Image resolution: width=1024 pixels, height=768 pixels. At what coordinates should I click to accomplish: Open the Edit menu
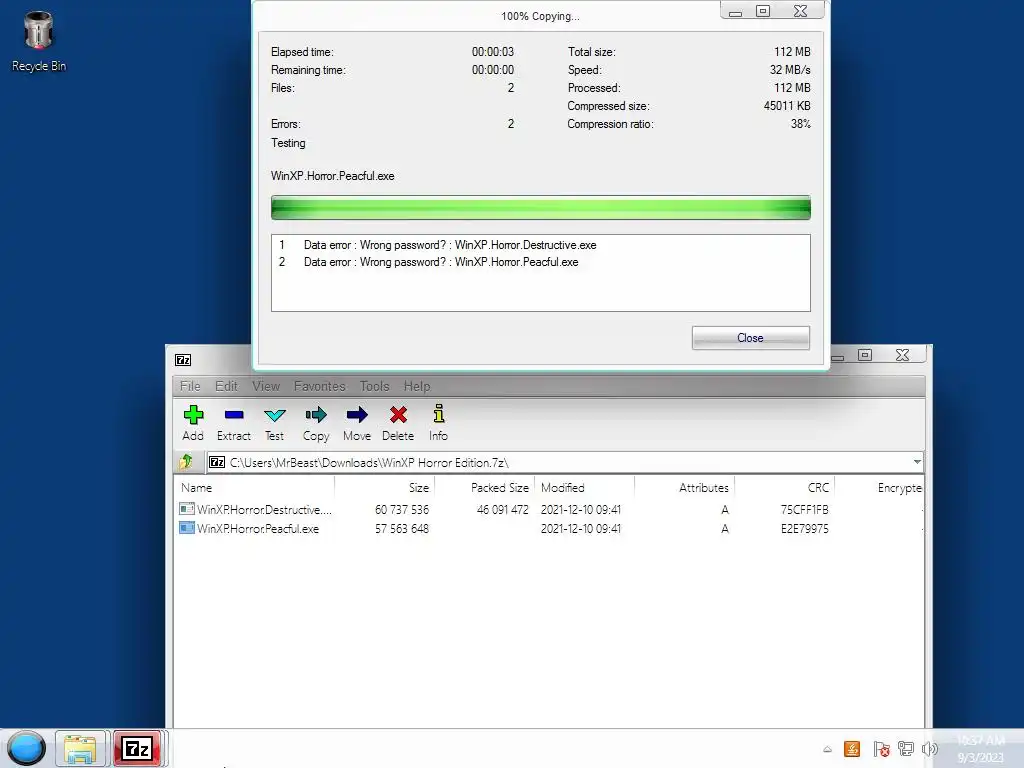tap(226, 386)
